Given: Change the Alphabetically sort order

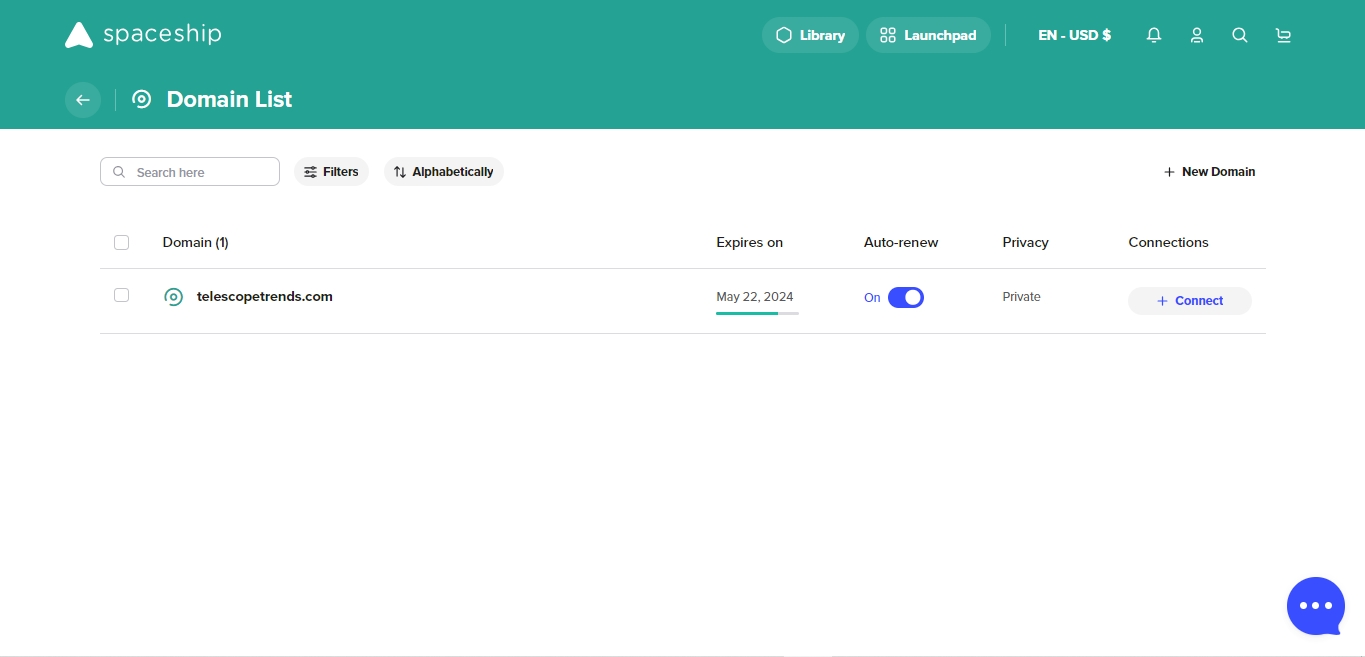Looking at the screenshot, I should pos(444,172).
